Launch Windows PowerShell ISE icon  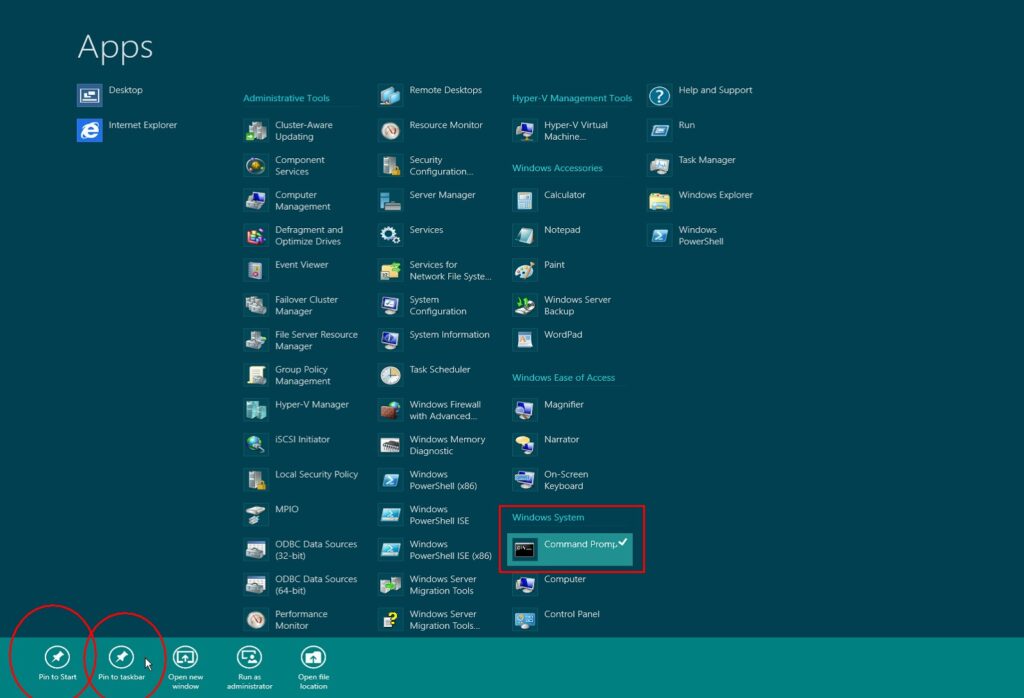[391, 515]
